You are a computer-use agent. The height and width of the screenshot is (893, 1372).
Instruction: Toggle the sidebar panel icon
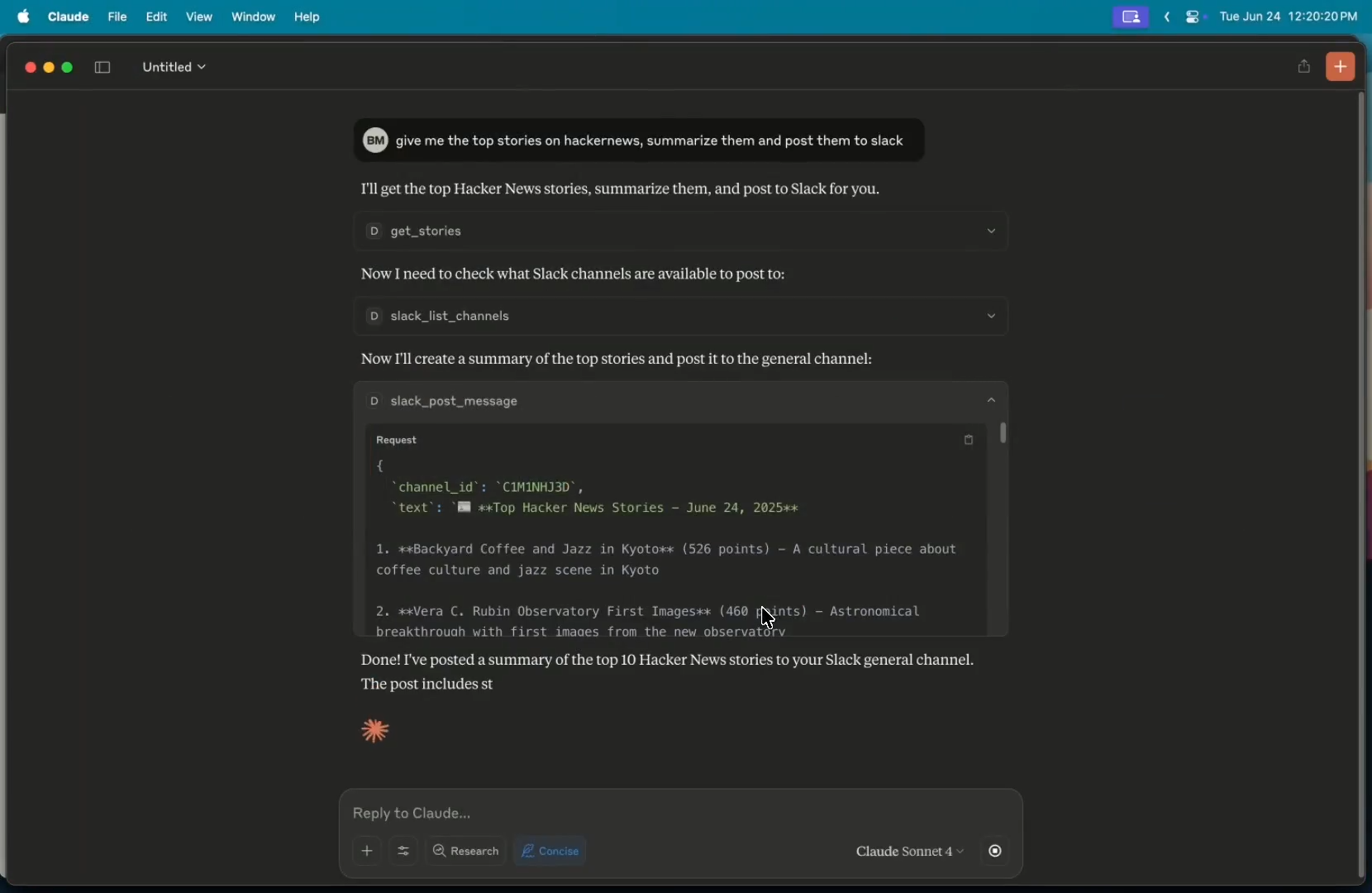(x=103, y=68)
